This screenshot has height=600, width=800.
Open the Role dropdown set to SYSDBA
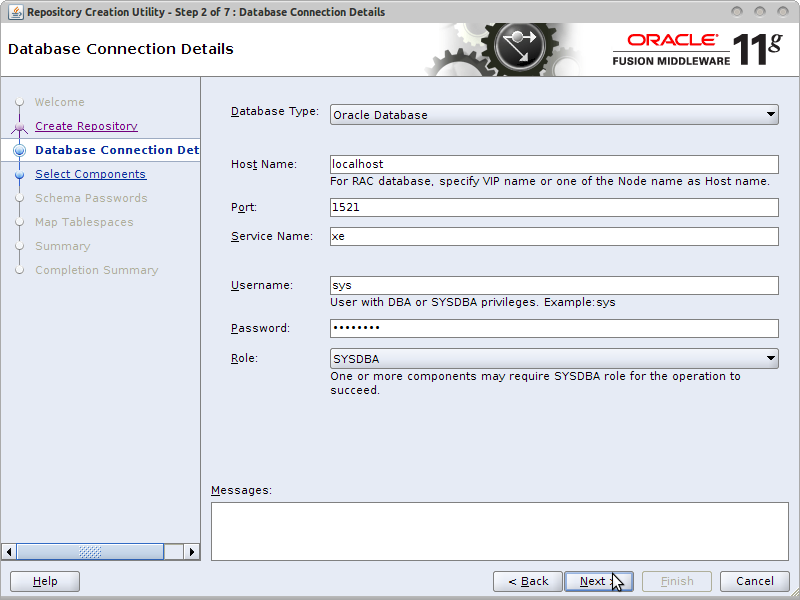tap(554, 359)
